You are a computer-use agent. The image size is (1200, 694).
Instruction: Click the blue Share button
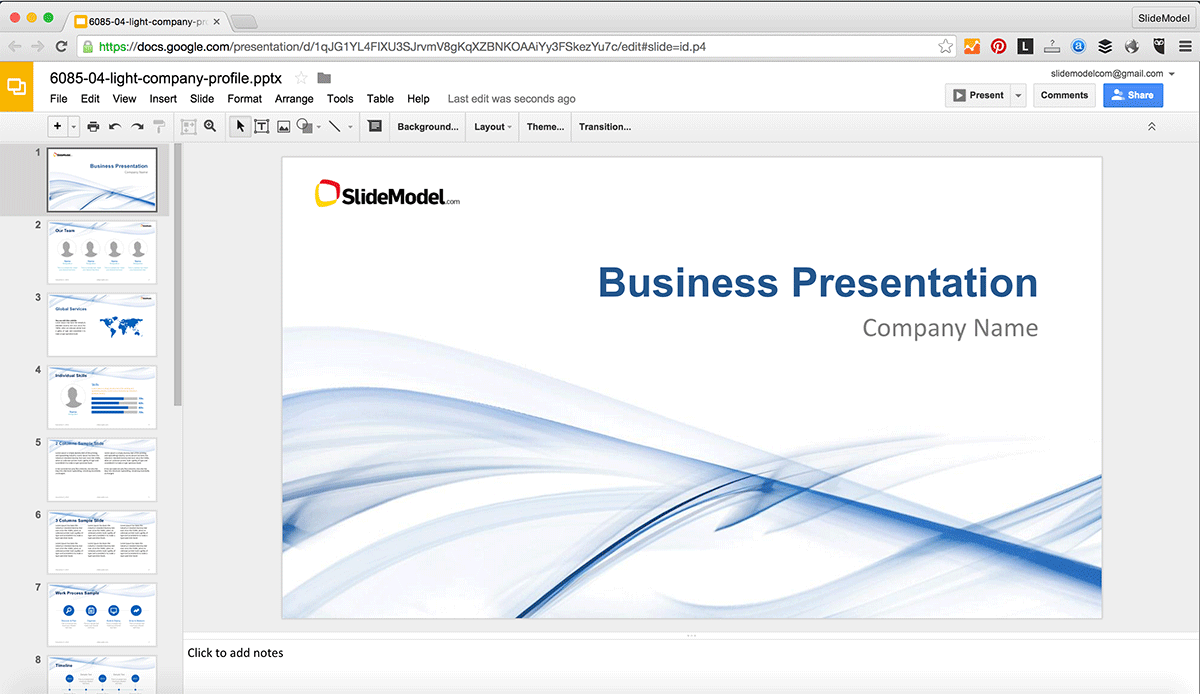pyautogui.click(x=1133, y=94)
